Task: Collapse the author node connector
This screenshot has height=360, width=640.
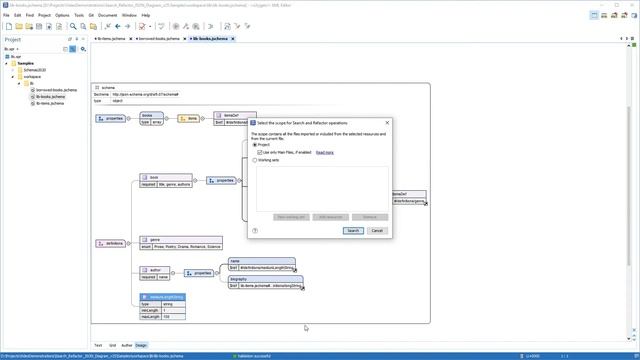Action: pyautogui.click(x=173, y=273)
